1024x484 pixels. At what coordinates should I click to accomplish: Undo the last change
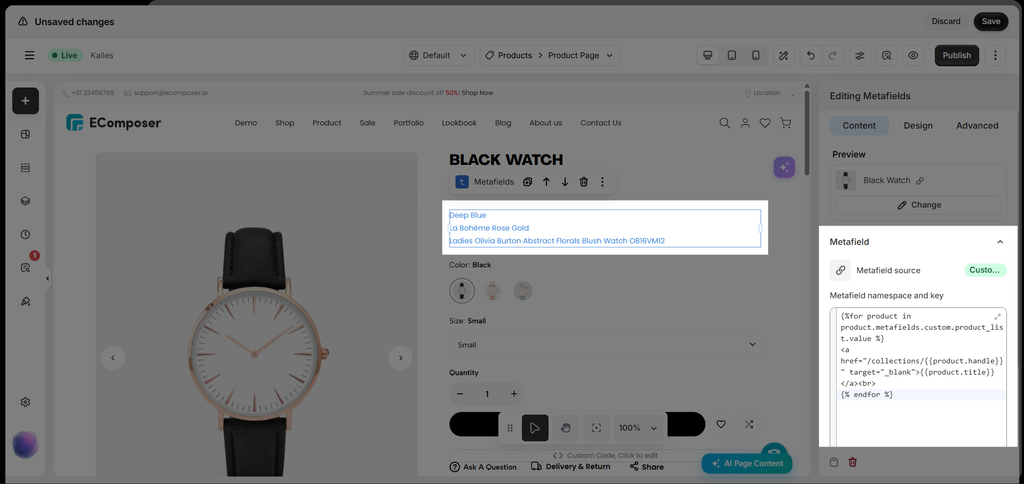point(810,56)
